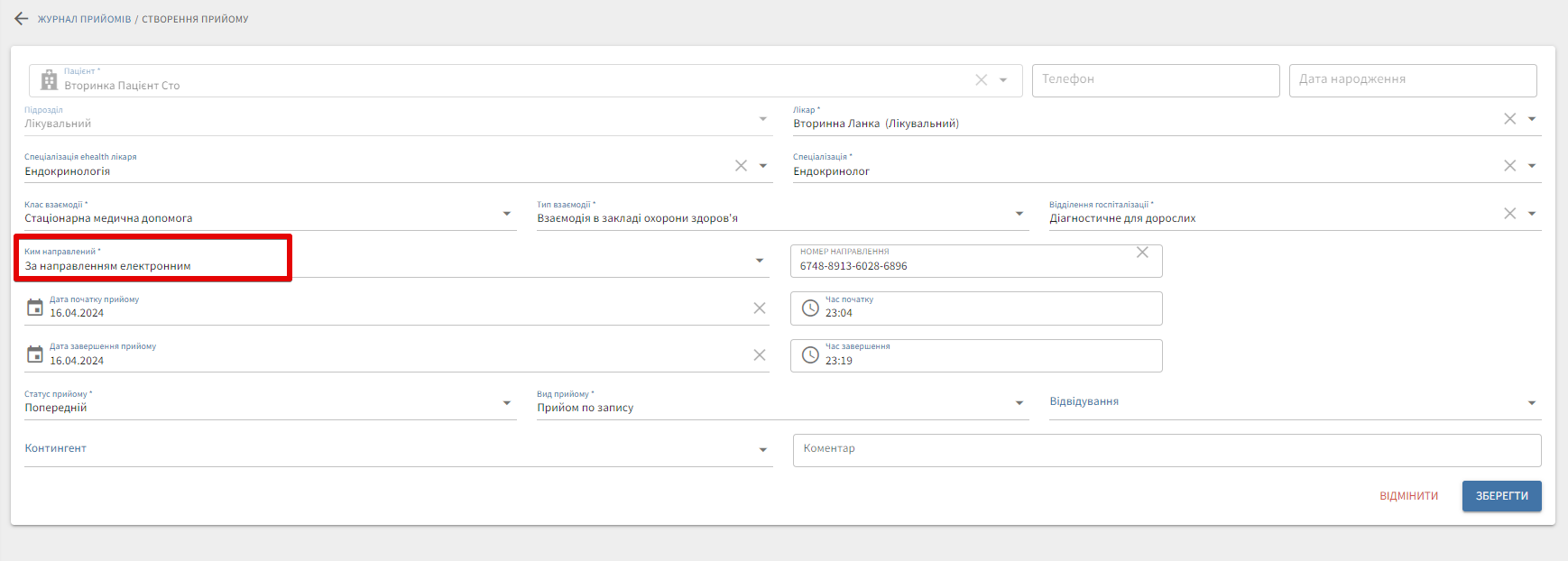The height and width of the screenshot is (561, 1568).
Task: Open the Статус прийому dropdown
Action: 506,403
